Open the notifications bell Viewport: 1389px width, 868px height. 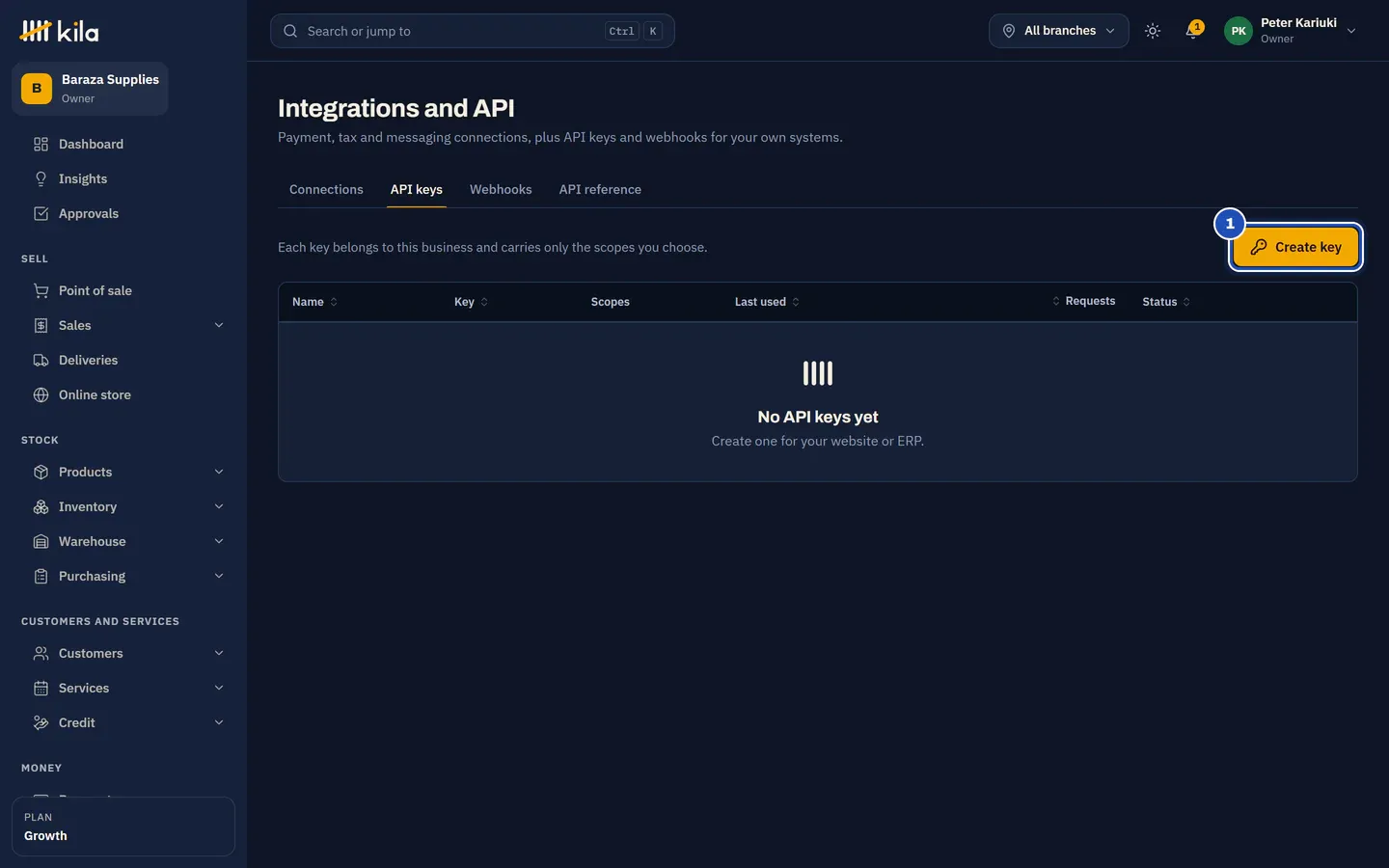pos(1193,31)
